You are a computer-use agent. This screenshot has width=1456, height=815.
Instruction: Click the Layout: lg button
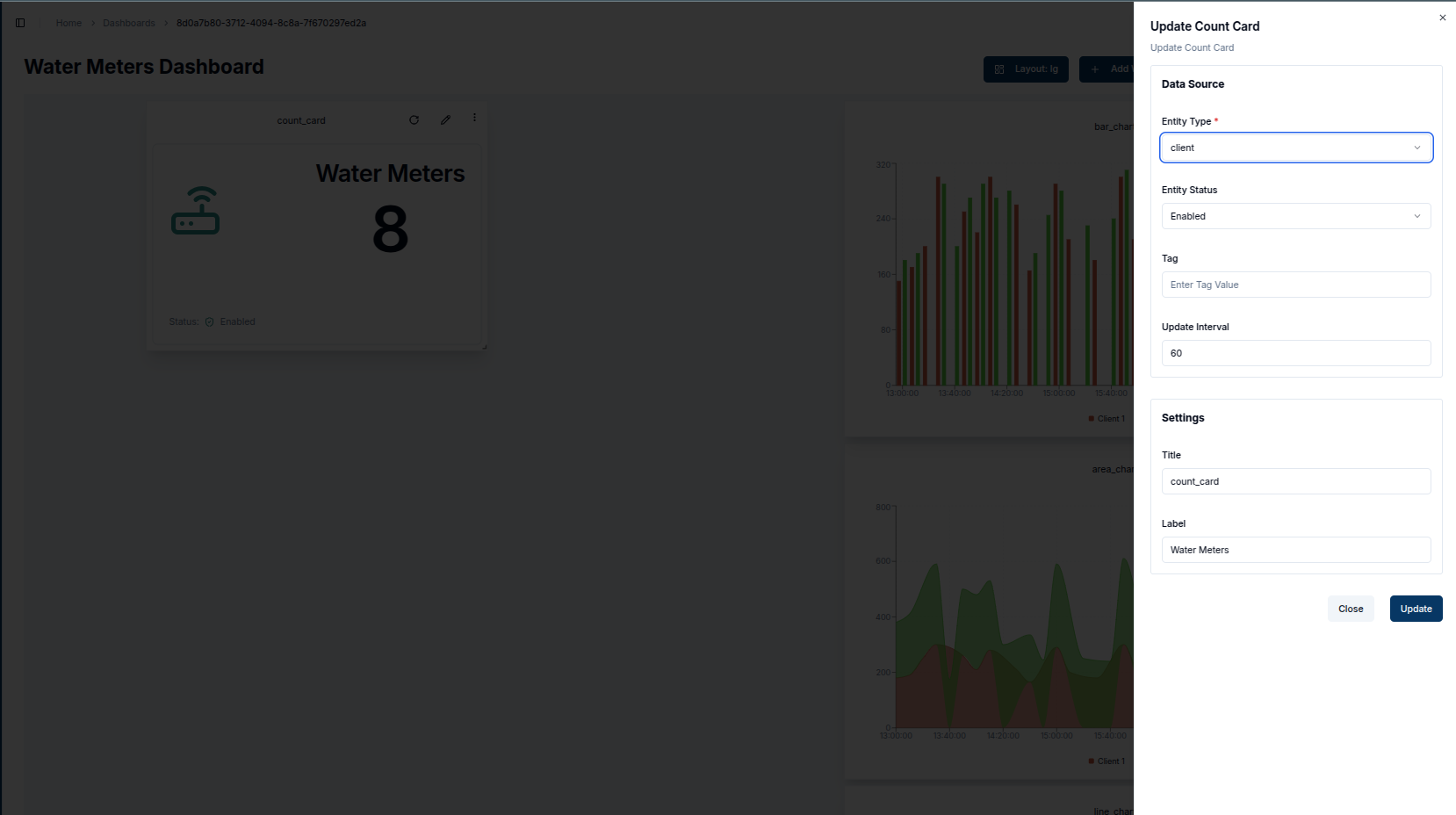1026,69
